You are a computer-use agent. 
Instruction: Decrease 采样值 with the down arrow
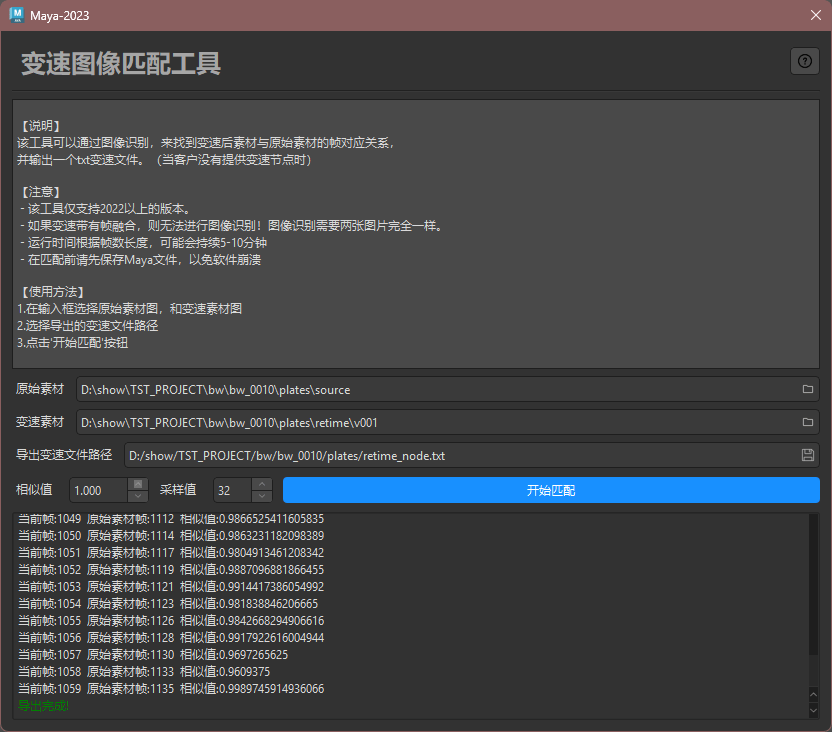(x=262, y=496)
